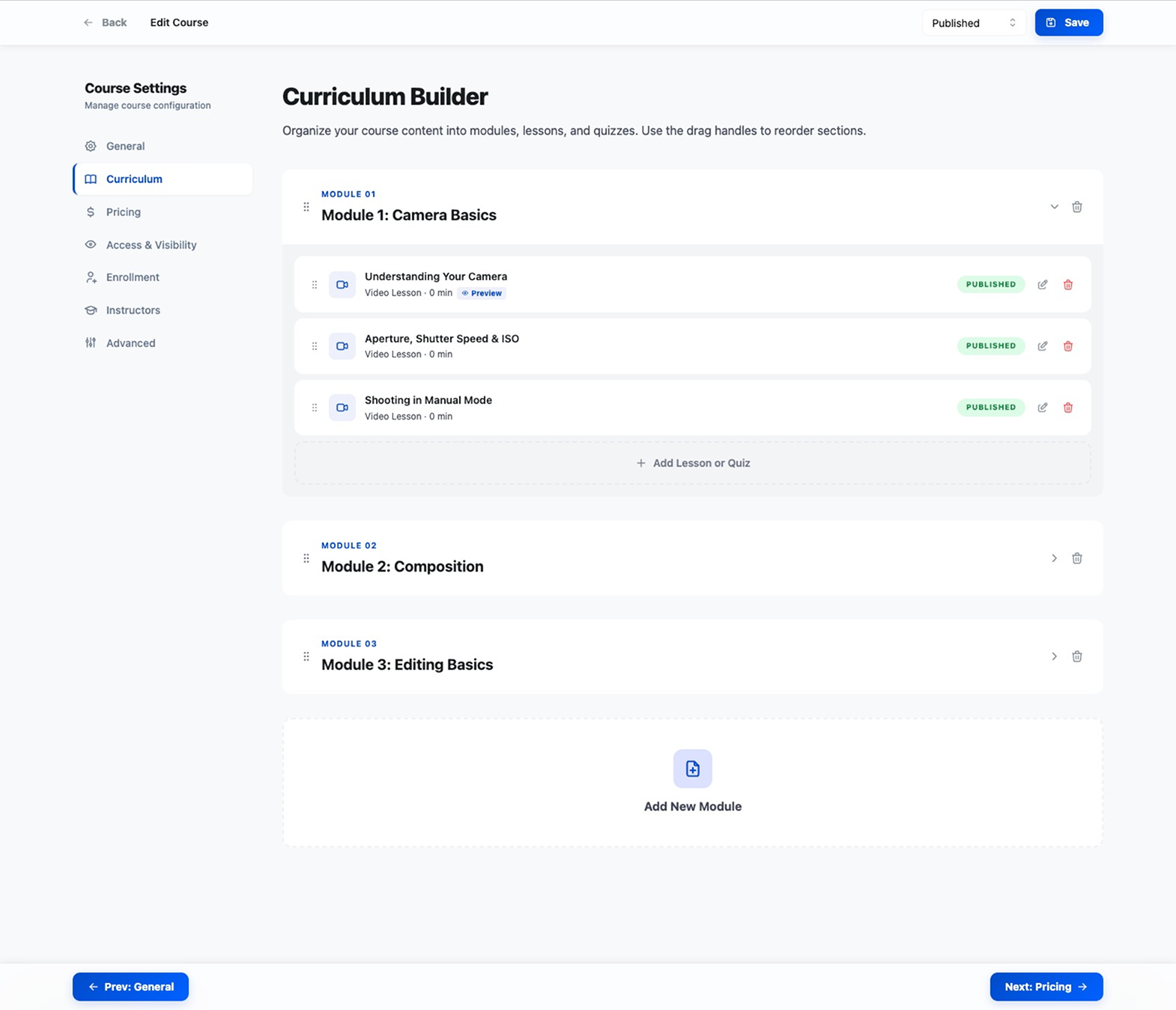Click Prev: General button
The width and height of the screenshot is (1176, 1010).
tap(130, 987)
